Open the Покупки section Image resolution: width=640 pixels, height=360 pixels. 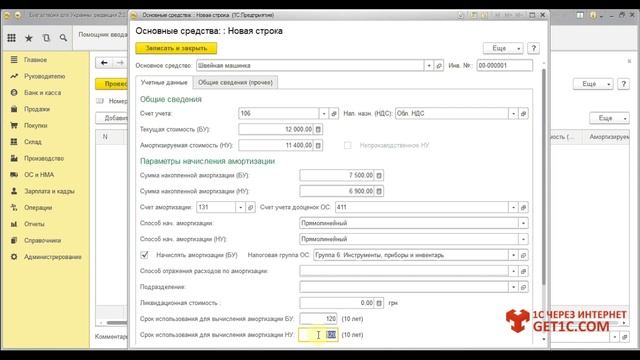tap(36, 125)
